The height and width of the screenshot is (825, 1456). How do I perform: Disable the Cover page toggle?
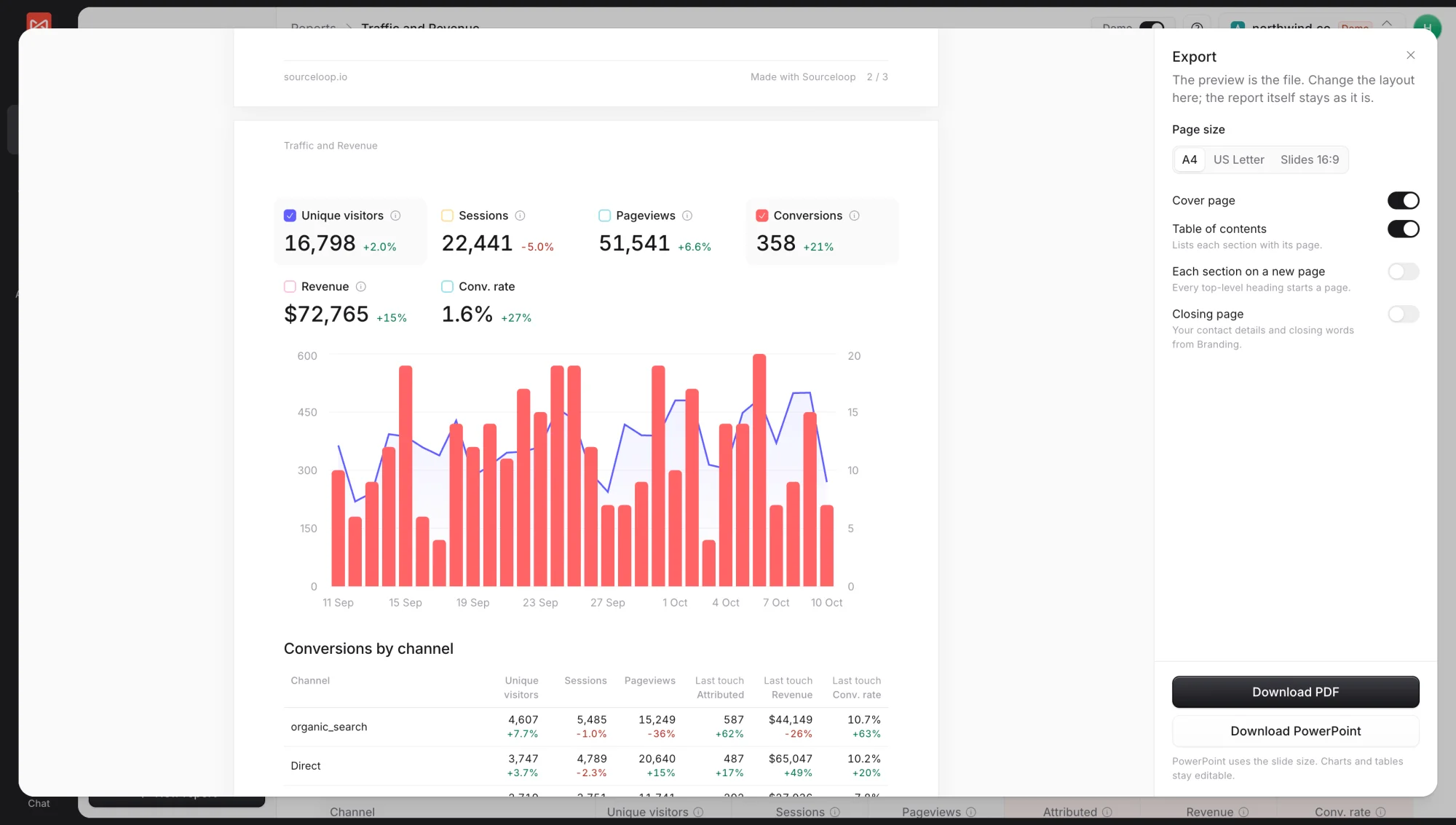coord(1403,200)
